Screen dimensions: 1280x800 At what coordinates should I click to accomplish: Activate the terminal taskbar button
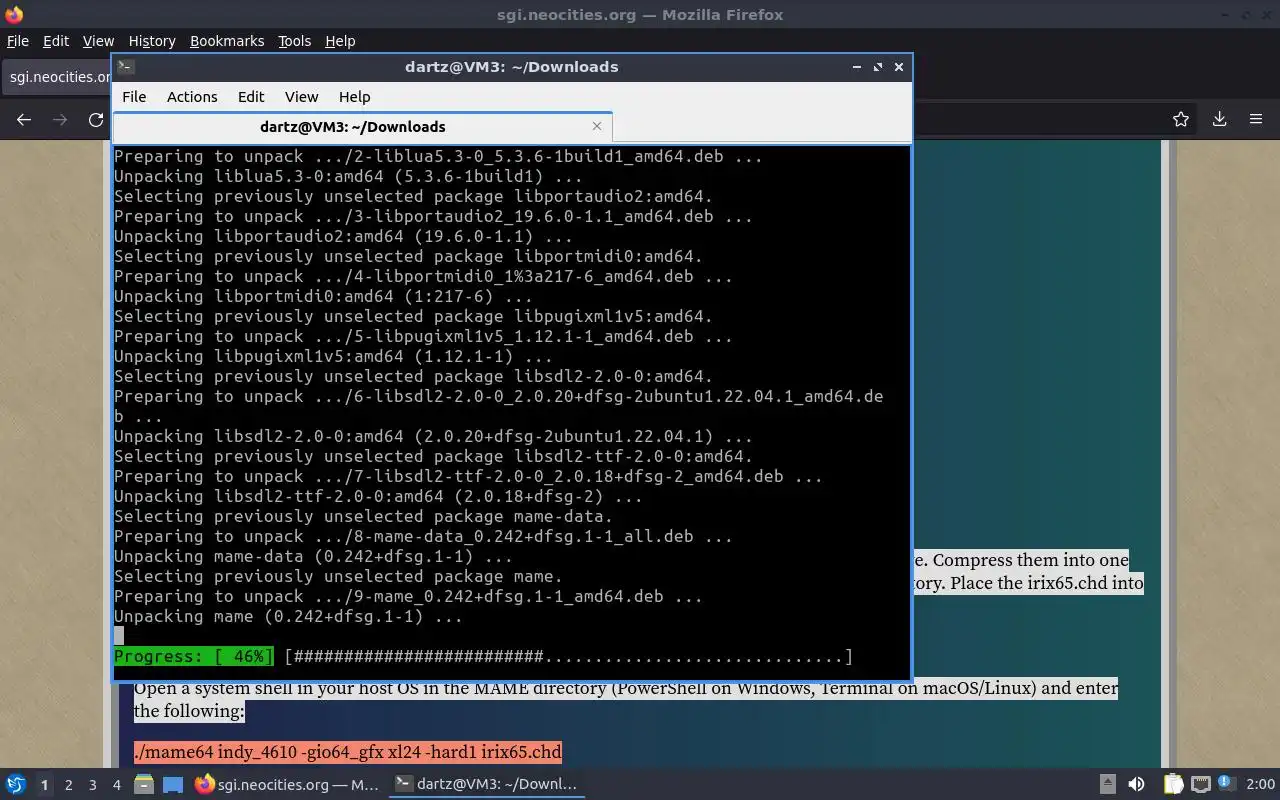[x=487, y=784]
